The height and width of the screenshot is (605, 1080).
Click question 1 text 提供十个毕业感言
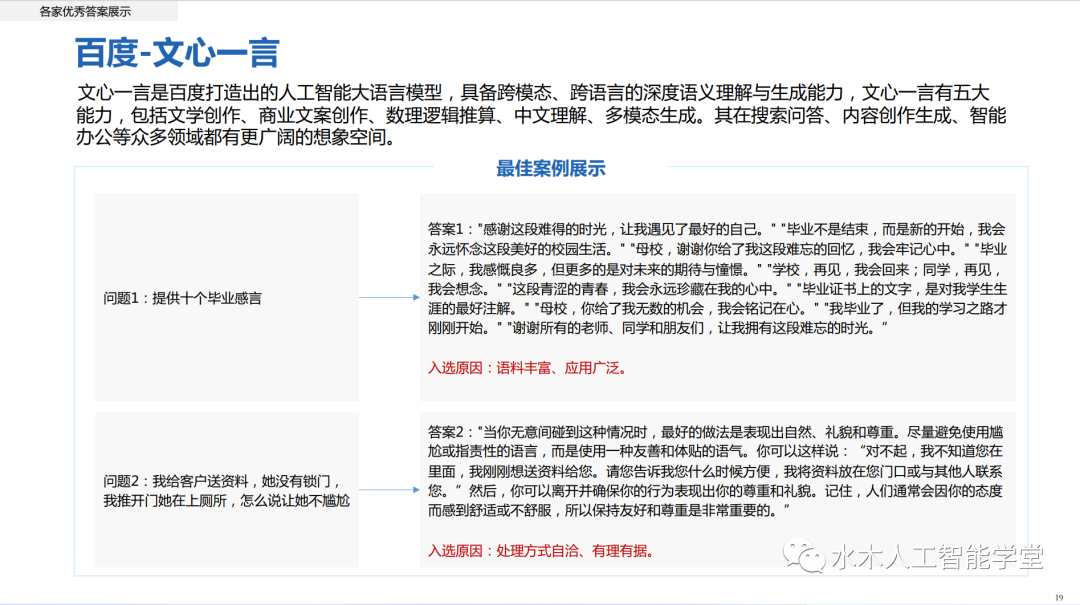point(182,298)
